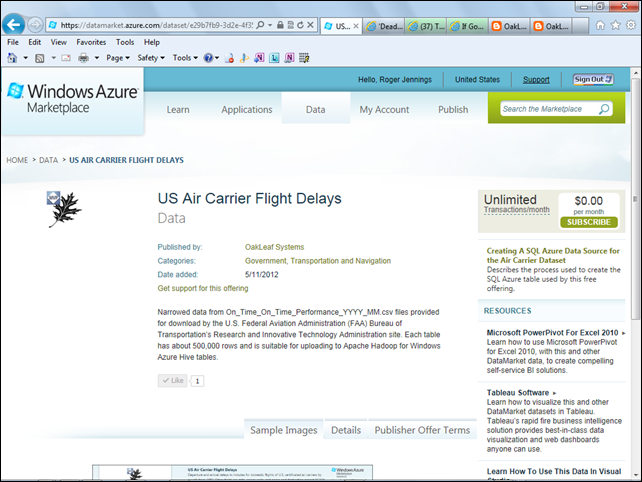Go to the Data navigation tab

(315, 110)
